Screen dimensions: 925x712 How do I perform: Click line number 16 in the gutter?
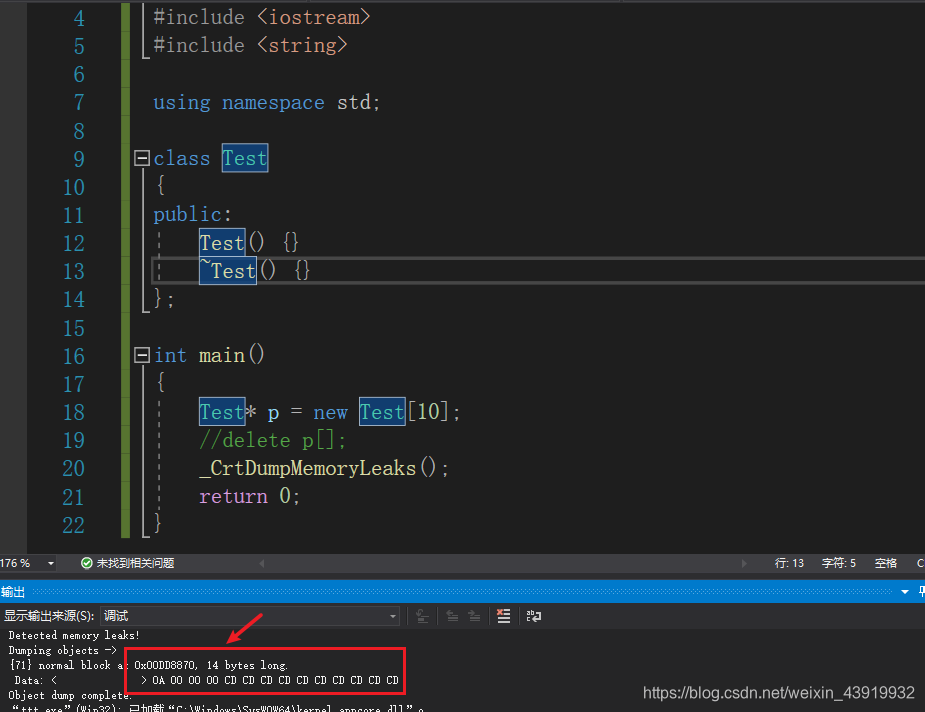coord(74,356)
